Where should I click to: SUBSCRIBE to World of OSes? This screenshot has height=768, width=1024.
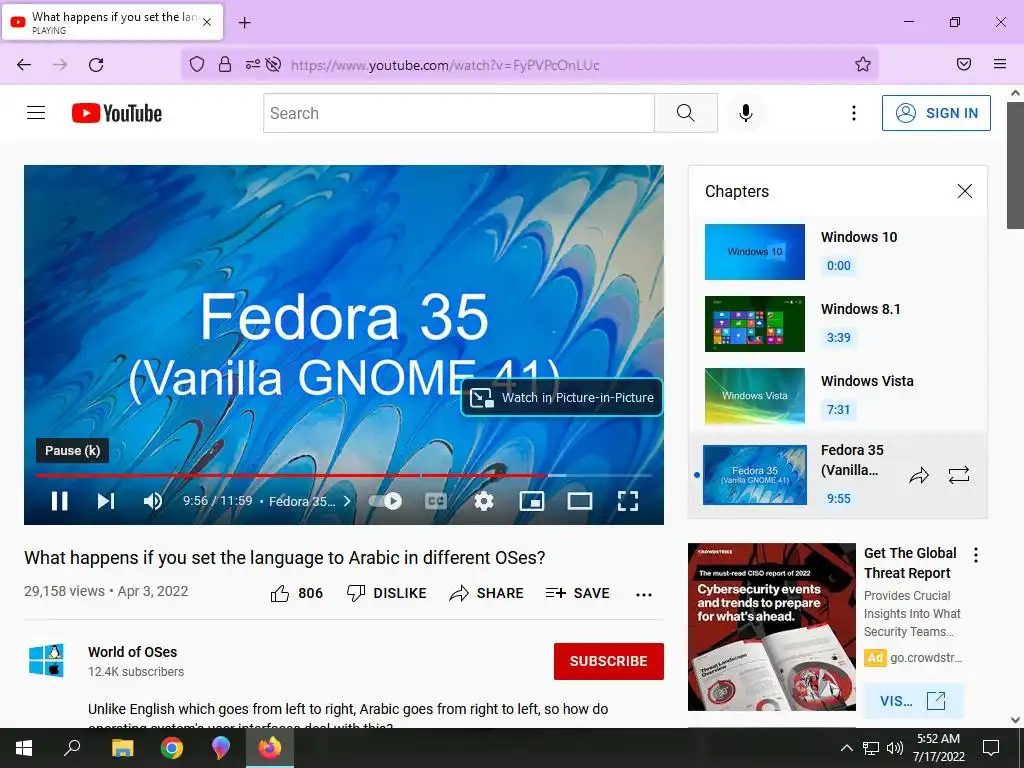tap(609, 661)
